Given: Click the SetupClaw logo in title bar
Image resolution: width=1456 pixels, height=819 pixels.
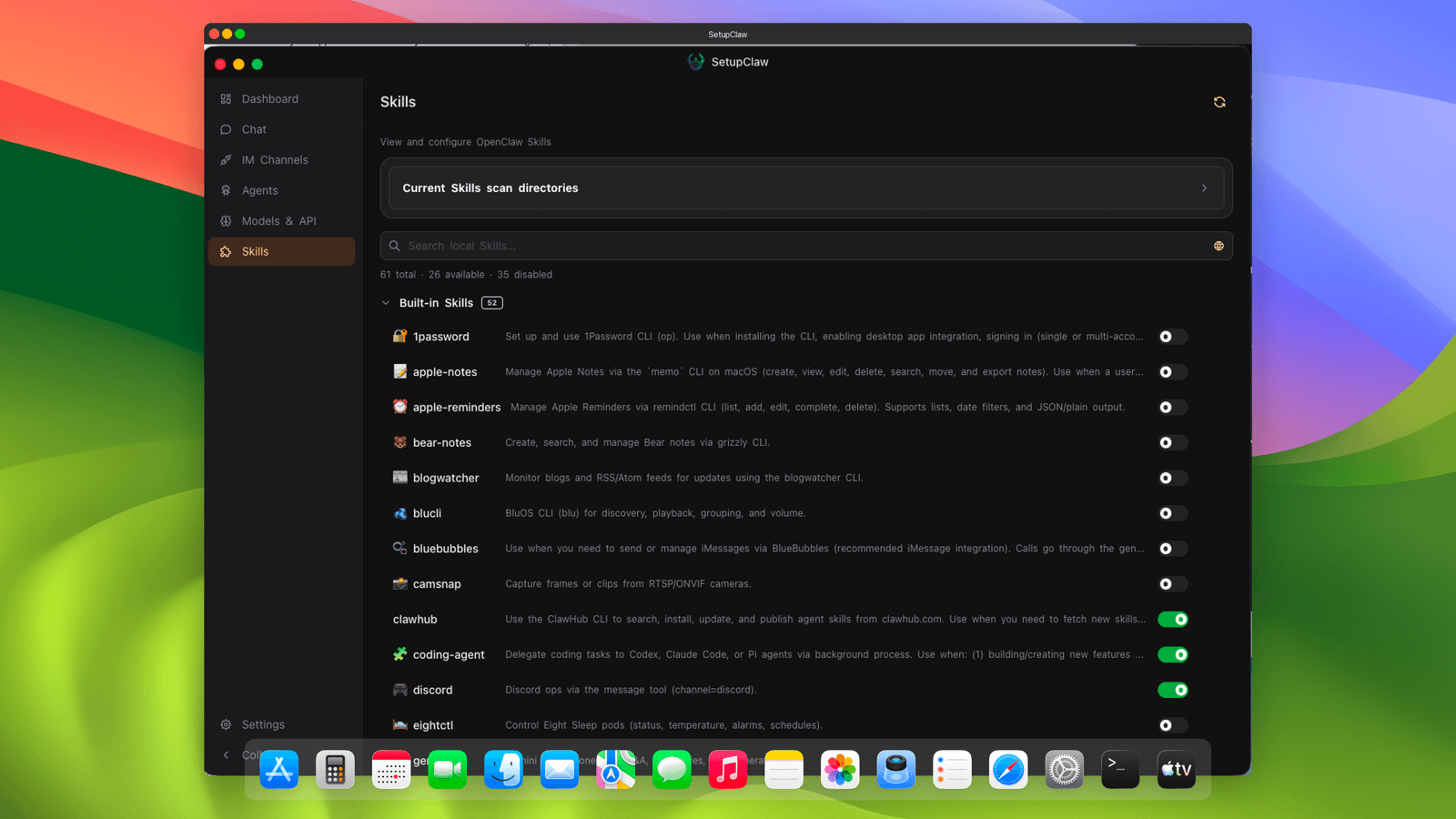Looking at the screenshot, I should point(696,62).
